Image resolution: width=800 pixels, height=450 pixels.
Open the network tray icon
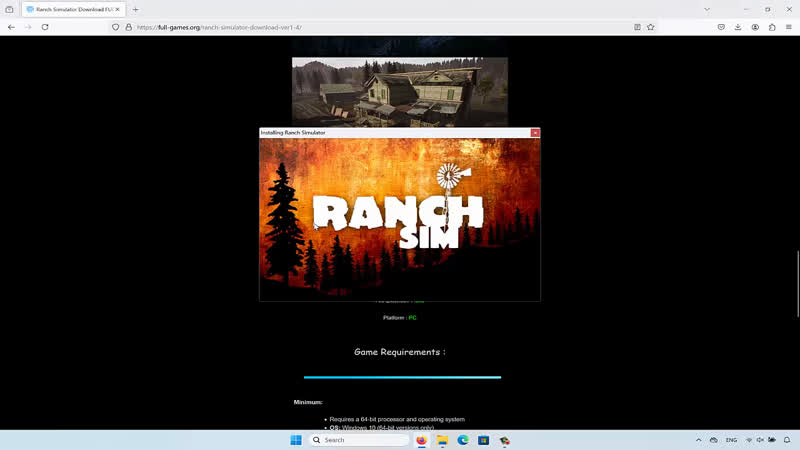(x=749, y=440)
